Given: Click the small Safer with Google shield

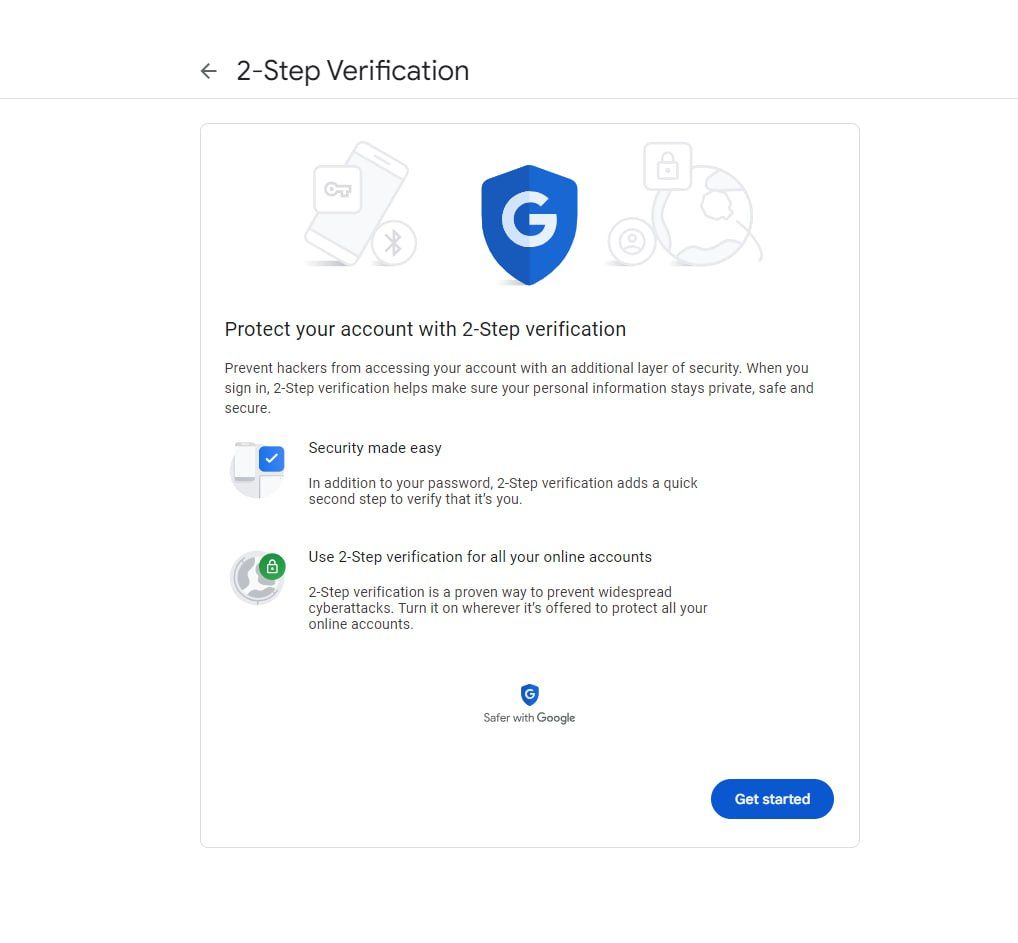Looking at the screenshot, I should pyautogui.click(x=529, y=695).
